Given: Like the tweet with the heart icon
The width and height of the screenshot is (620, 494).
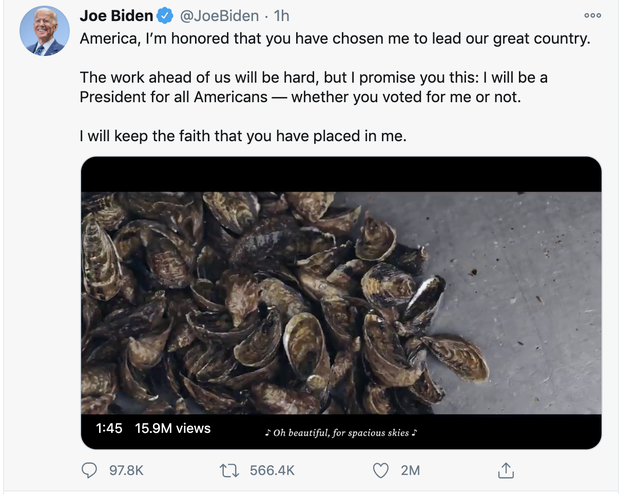Looking at the screenshot, I should pos(379,470).
